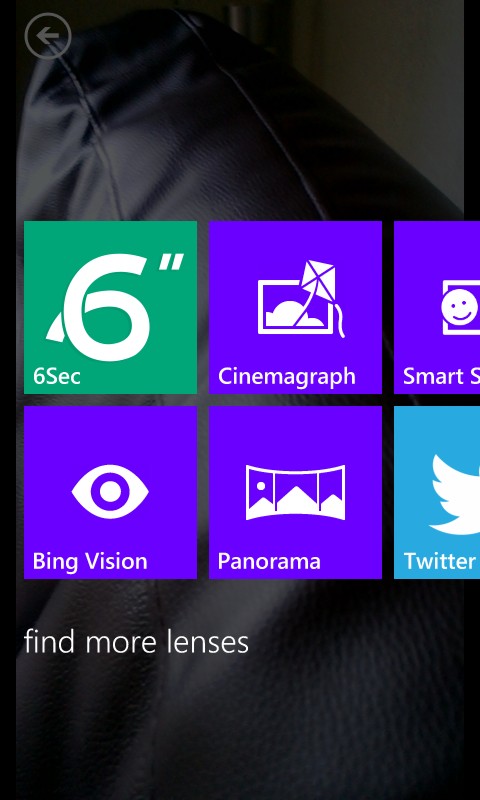Tap the Bing Vision eye icon

coord(110,491)
